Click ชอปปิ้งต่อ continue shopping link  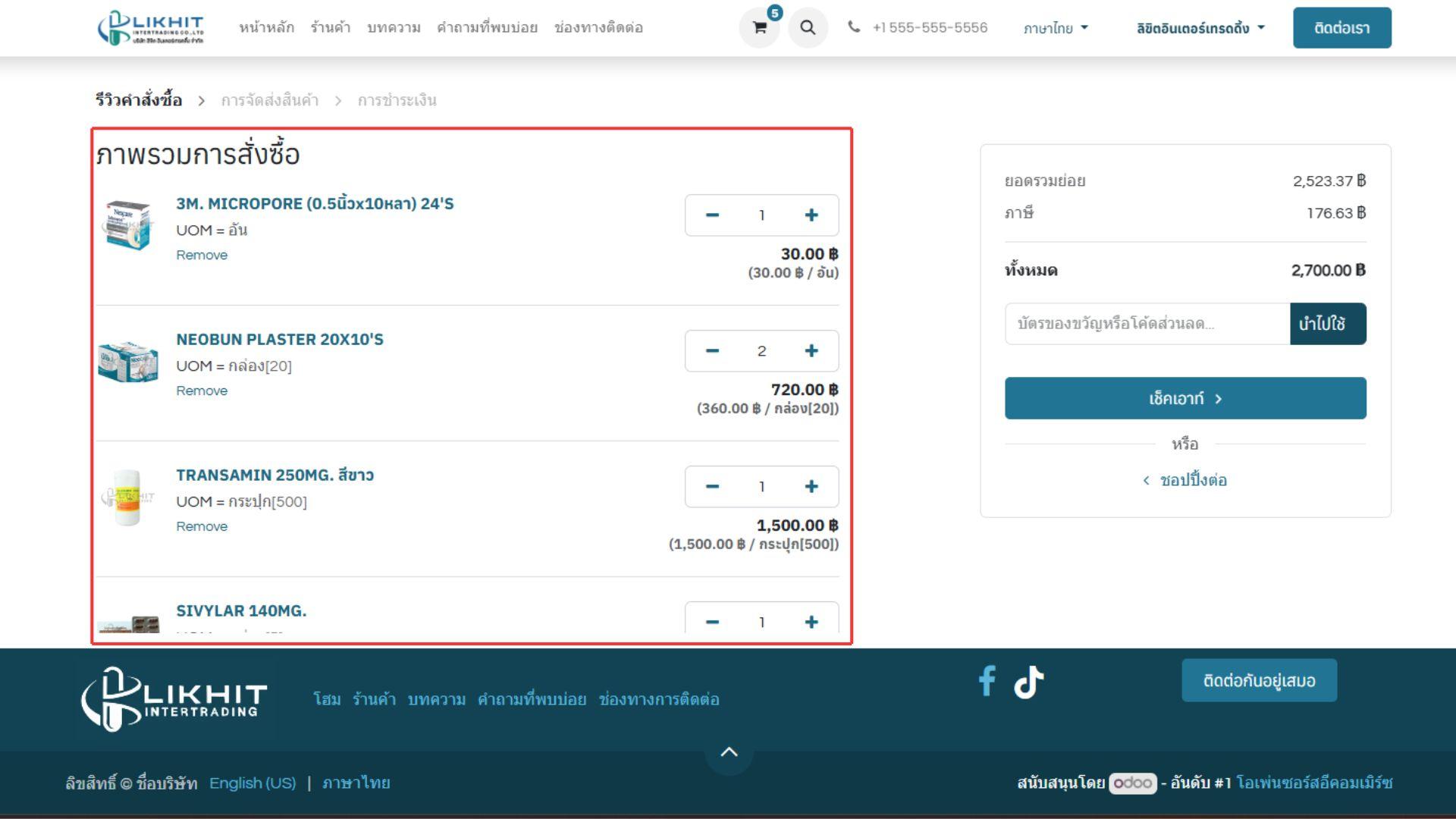pos(1185,480)
